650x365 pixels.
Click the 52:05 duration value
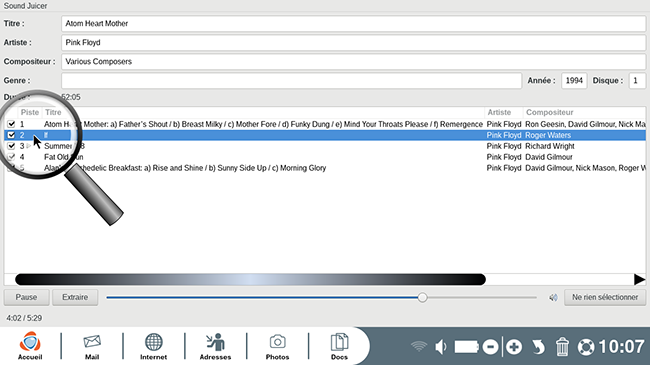coord(71,97)
